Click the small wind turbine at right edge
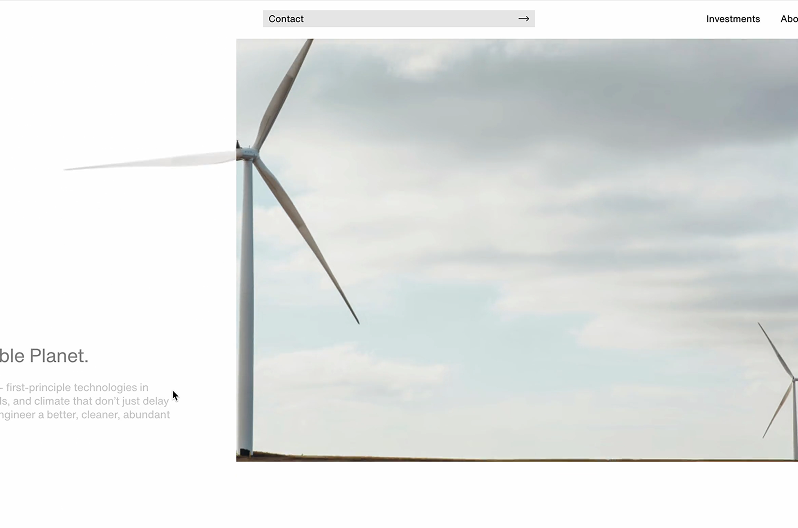The image size is (798, 528). tap(786, 385)
